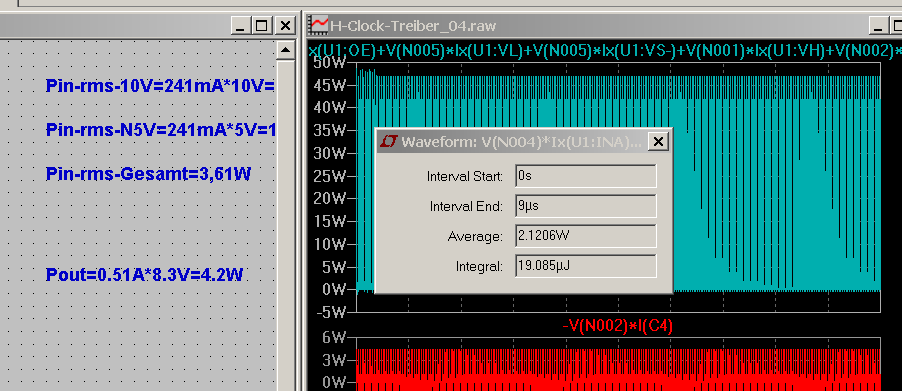Click the schematic vertical scrollbar track
This screenshot has width=902, height=391.
tap(285, 224)
